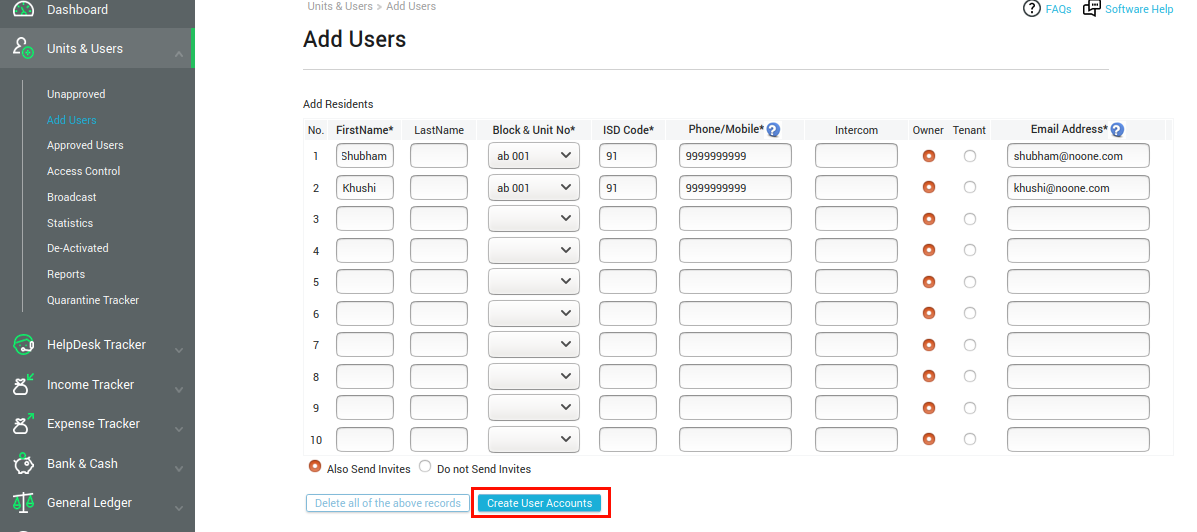Open Block & Unit dropdown in row 3
Image resolution: width=1197 pixels, height=532 pixels.
(x=534, y=219)
